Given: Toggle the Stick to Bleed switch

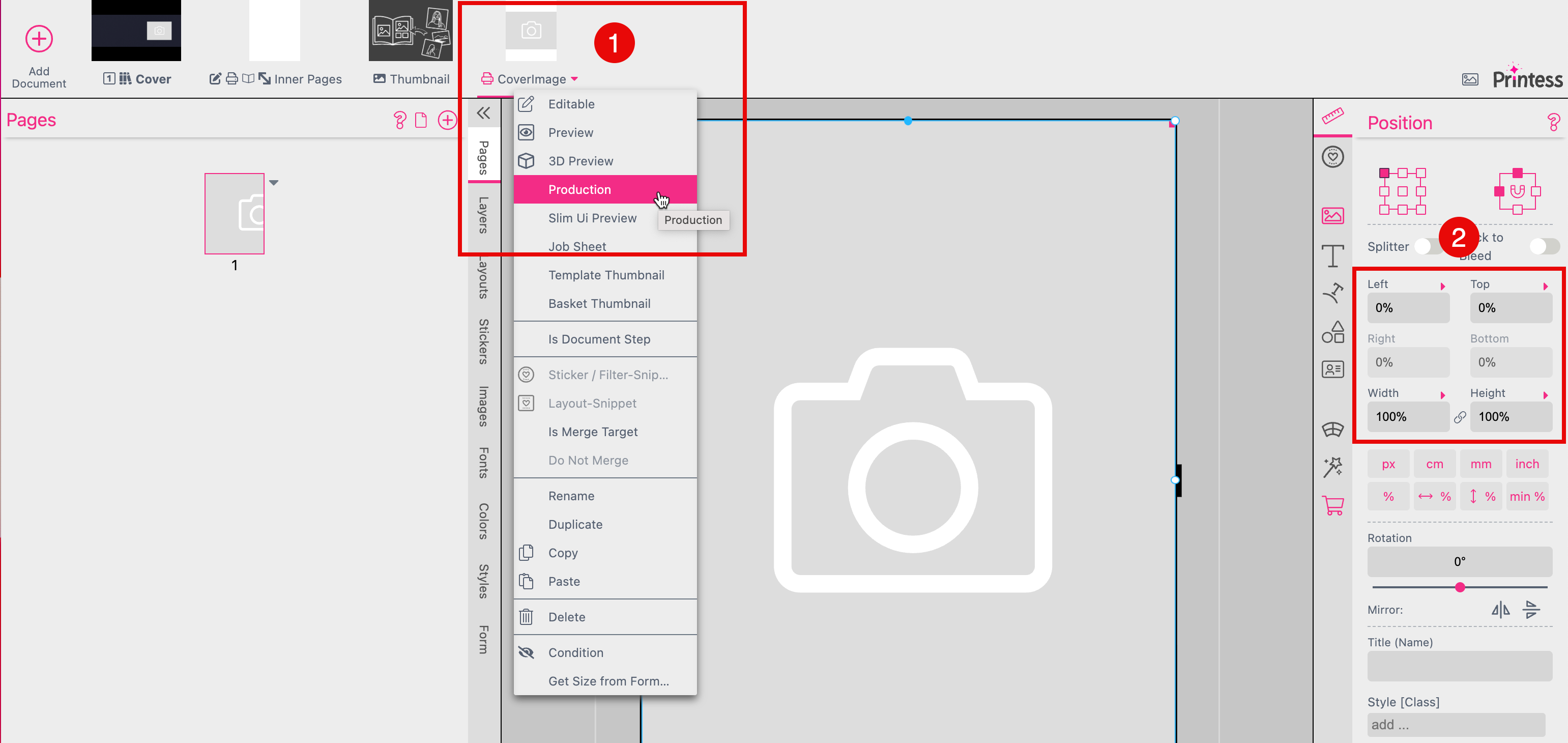Looking at the screenshot, I should point(1544,246).
